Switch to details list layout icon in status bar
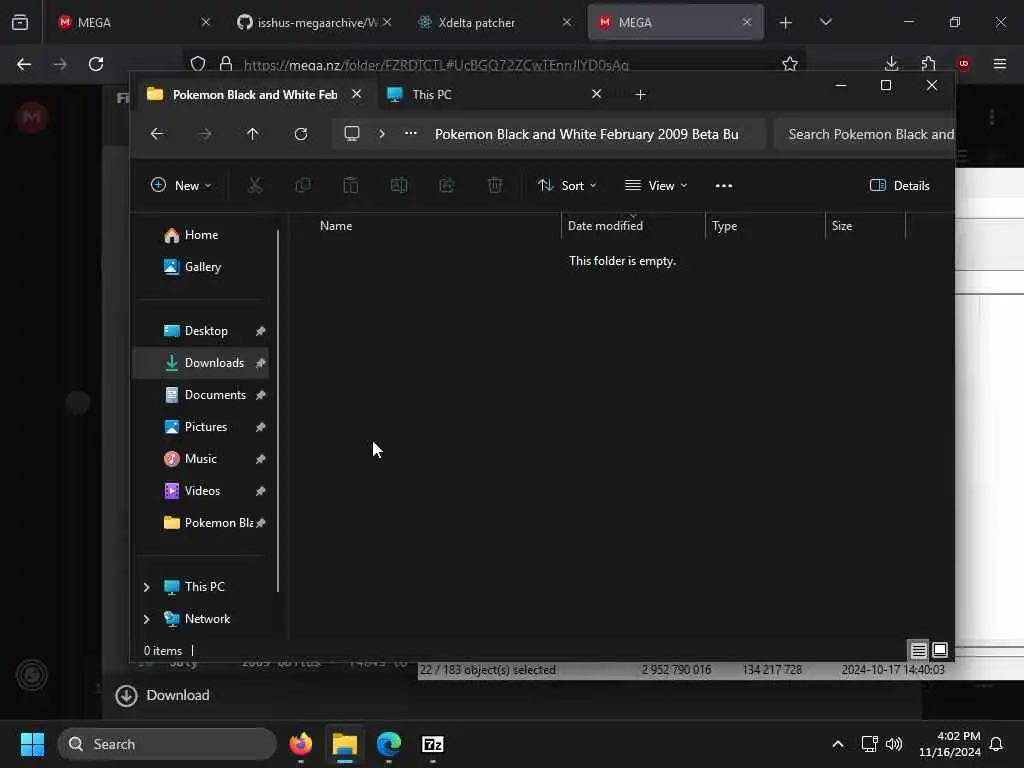Screen dimensions: 1024x768 [918, 650]
